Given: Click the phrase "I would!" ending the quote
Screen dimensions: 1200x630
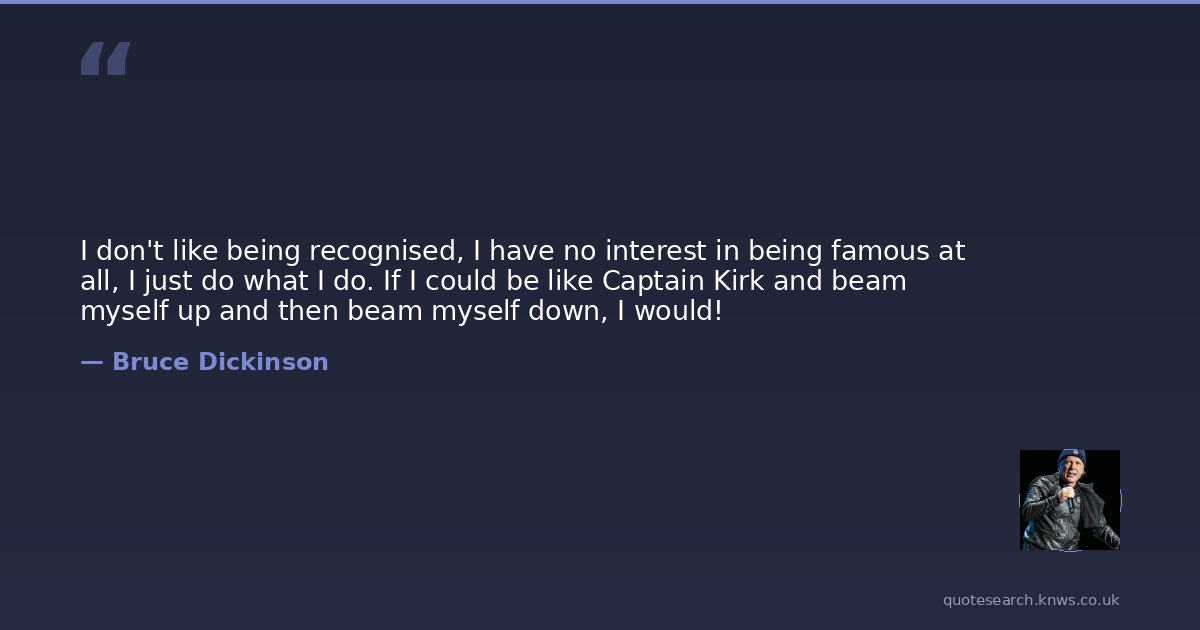Looking at the screenshot, I should (x=670, y=311).
